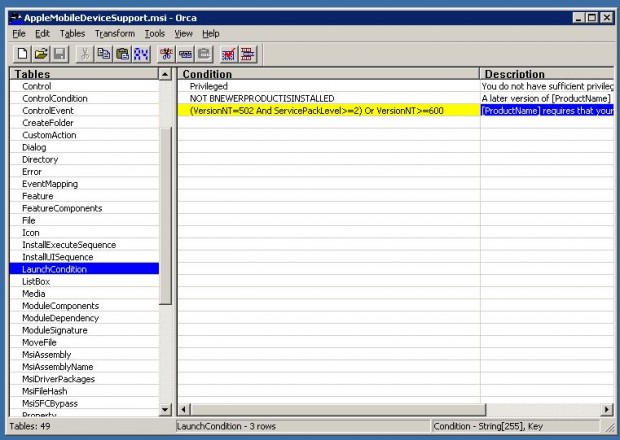
Task: Open the Tools menu
Action: pos(154,33)
